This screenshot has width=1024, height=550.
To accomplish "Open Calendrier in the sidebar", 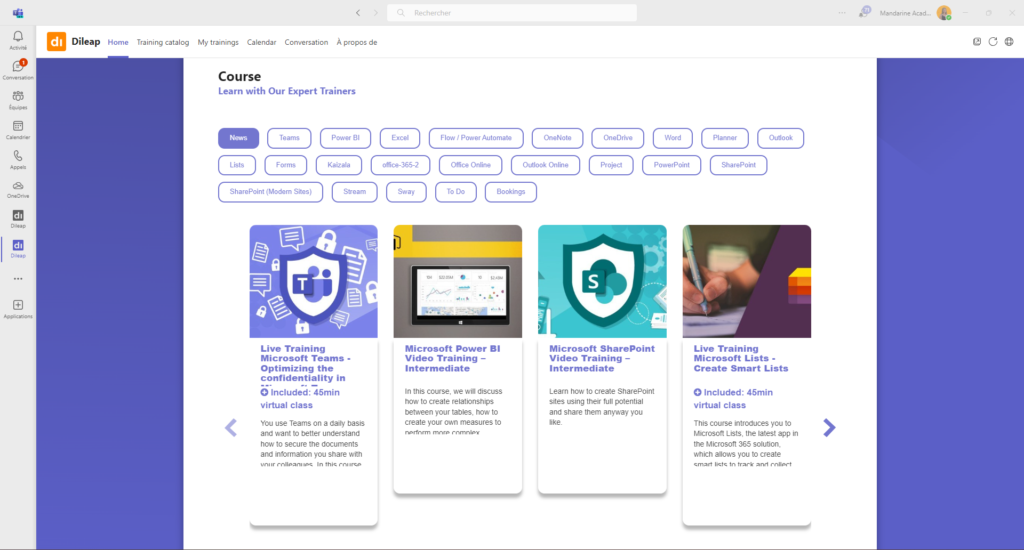I will 18,130.
